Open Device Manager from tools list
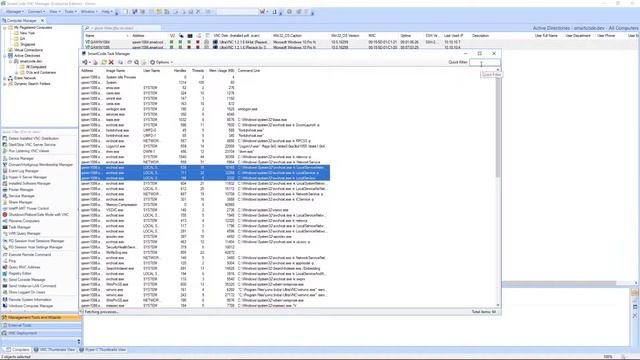This screenshot has height=360, width=640. [18, 158]
